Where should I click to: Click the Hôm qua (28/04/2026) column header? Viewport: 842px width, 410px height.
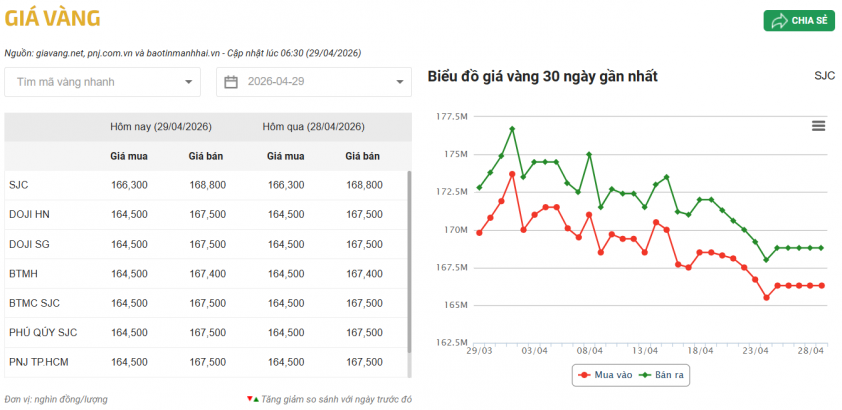click(313, 127)
